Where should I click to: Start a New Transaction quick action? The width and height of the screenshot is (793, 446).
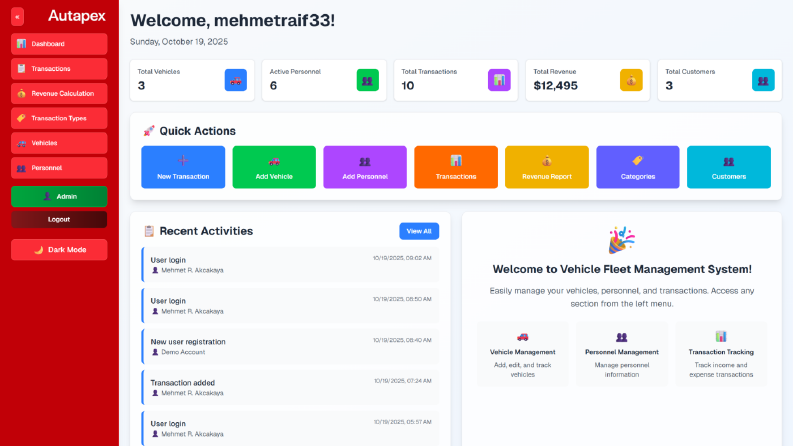point(183,167)
